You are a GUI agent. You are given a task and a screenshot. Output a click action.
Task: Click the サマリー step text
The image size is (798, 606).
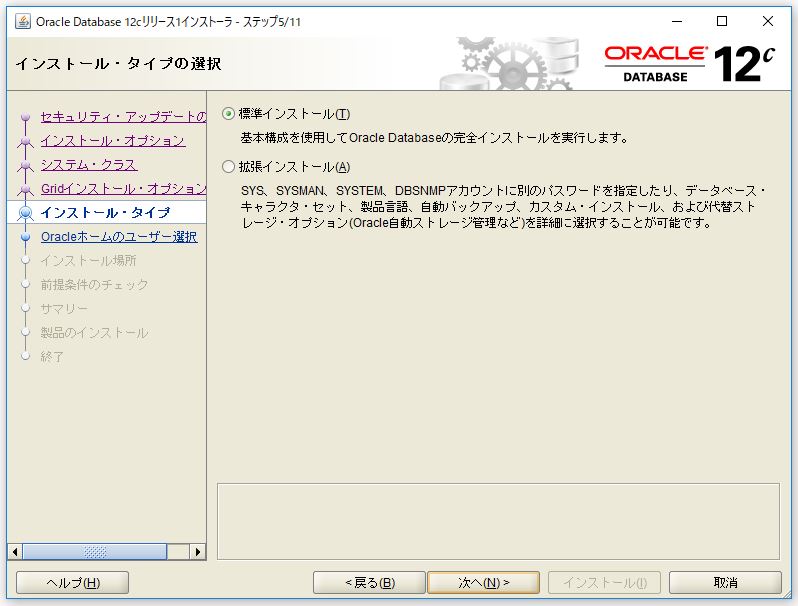click(64, 308)
